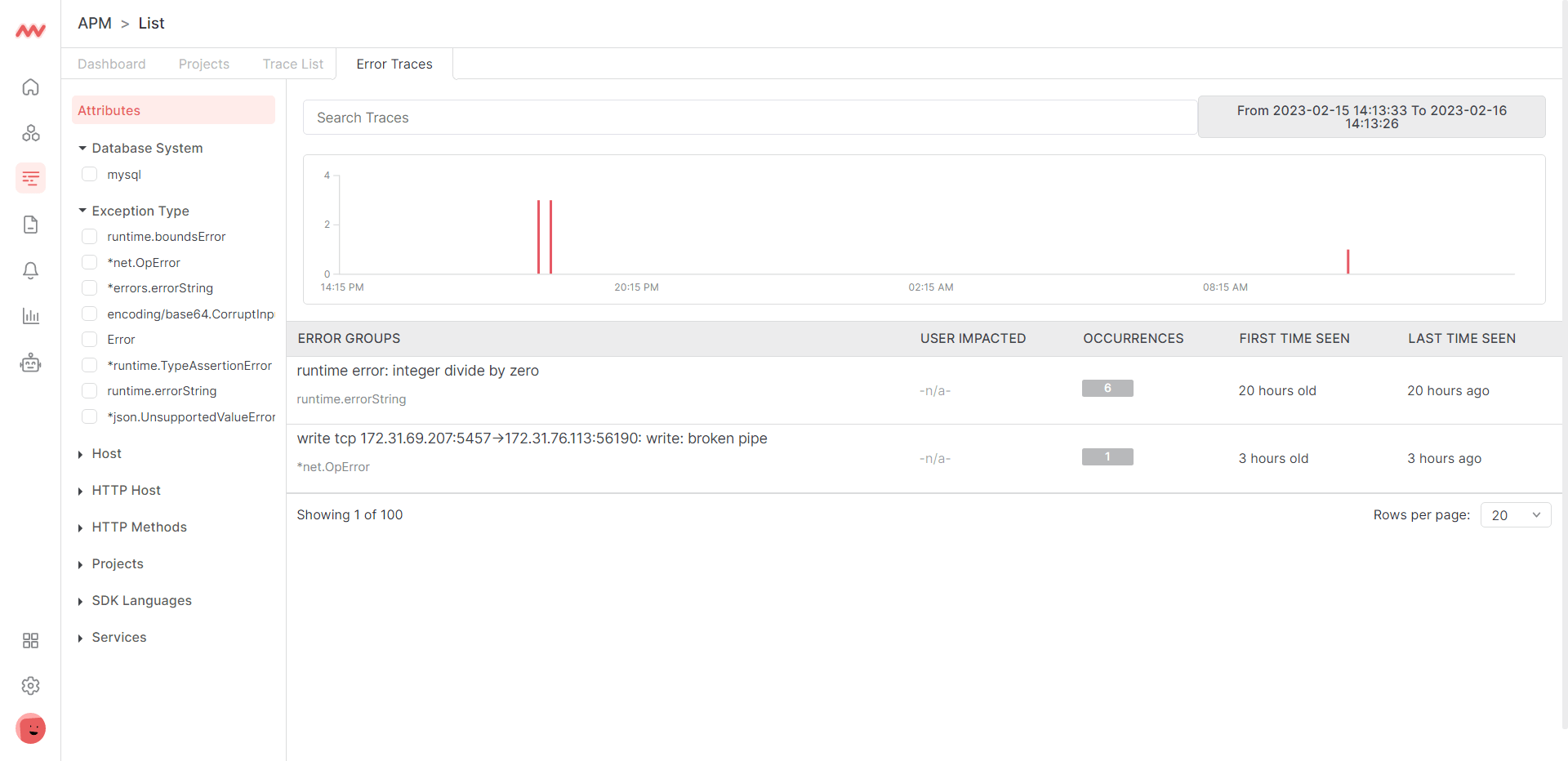Image resolution: width=1568 pixels, height=761 pixels.
Task: Switch to the Trace List tab
Action: coord(292,64)
